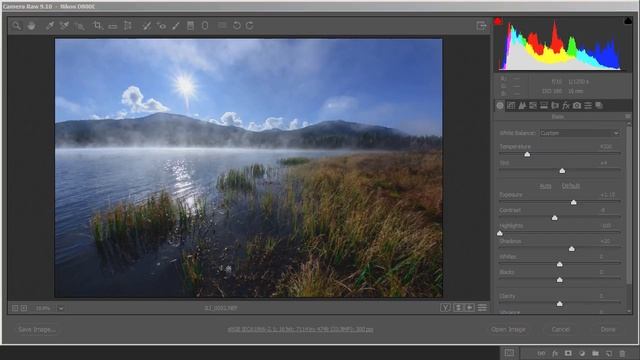This screenshot has height=360, width=640.
Task: Rotate image 90° counter-clockwise
Action: 237,26
